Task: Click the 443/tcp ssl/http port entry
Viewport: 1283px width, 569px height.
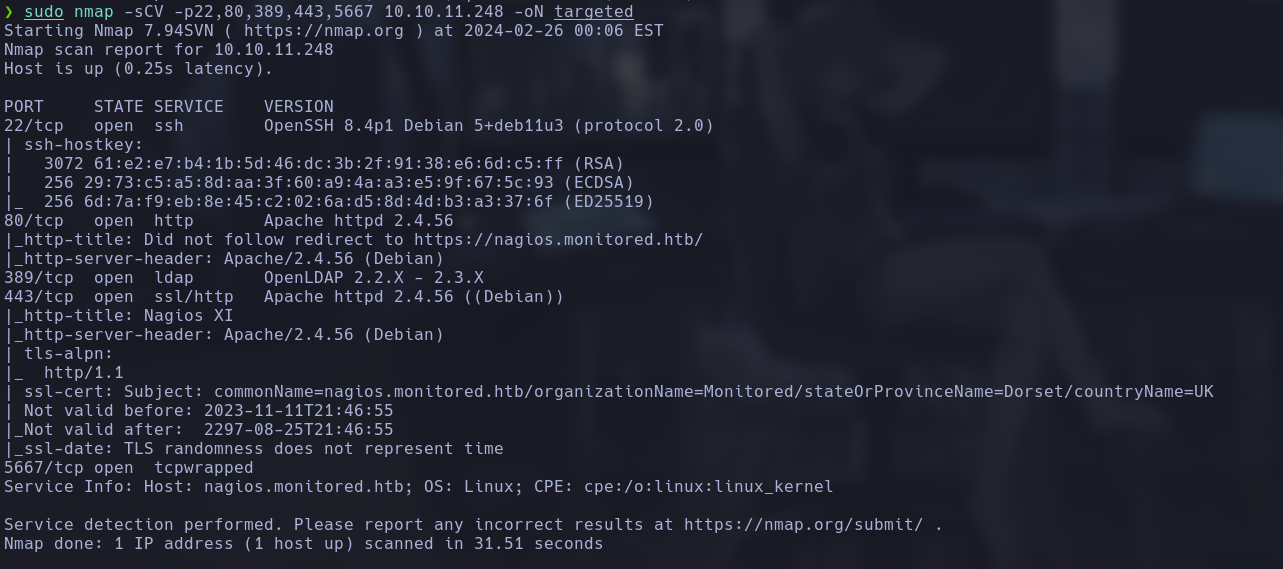Action: [x=284, y=297]
